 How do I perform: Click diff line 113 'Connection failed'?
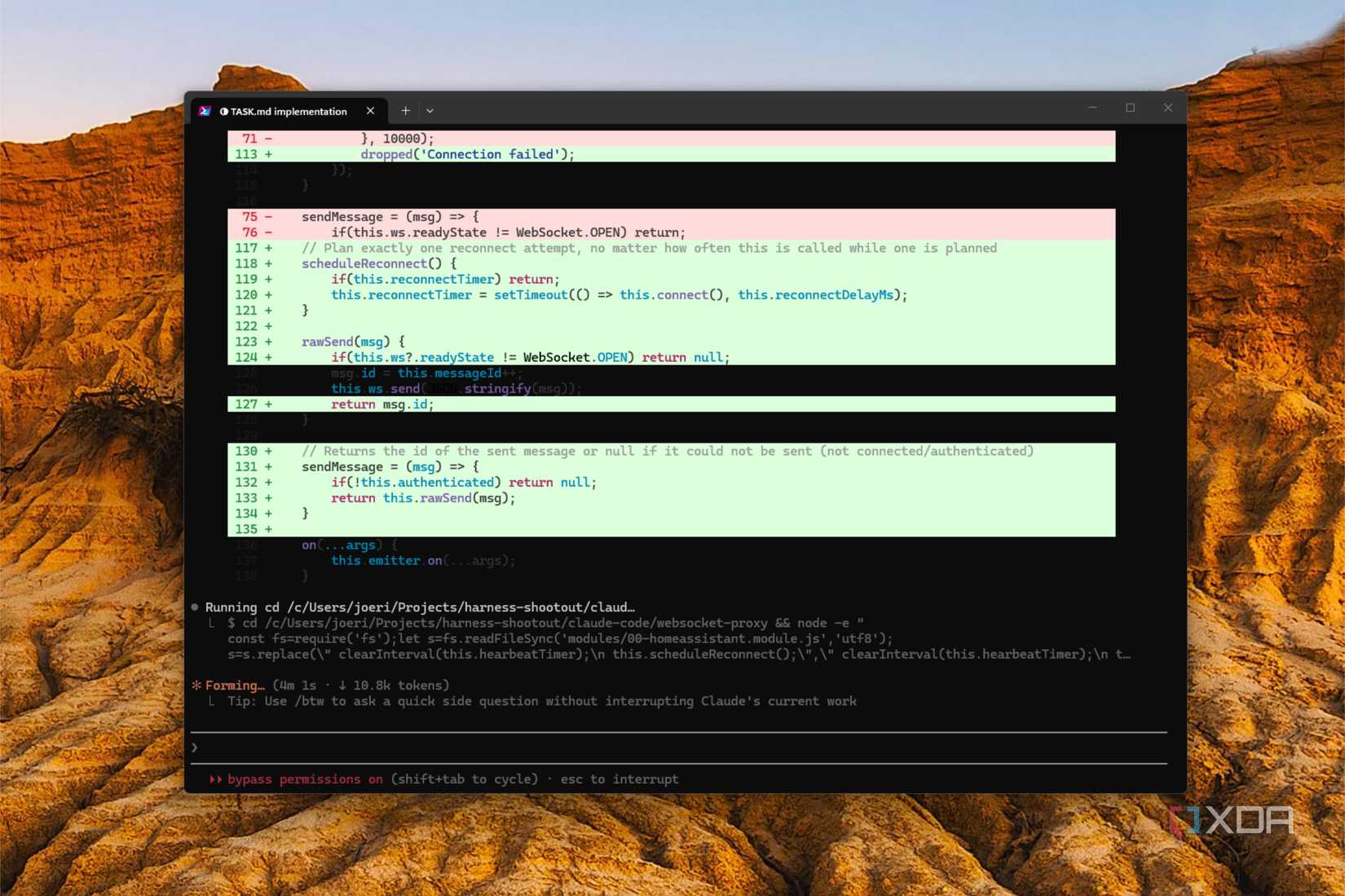click(x=671, y=154)
